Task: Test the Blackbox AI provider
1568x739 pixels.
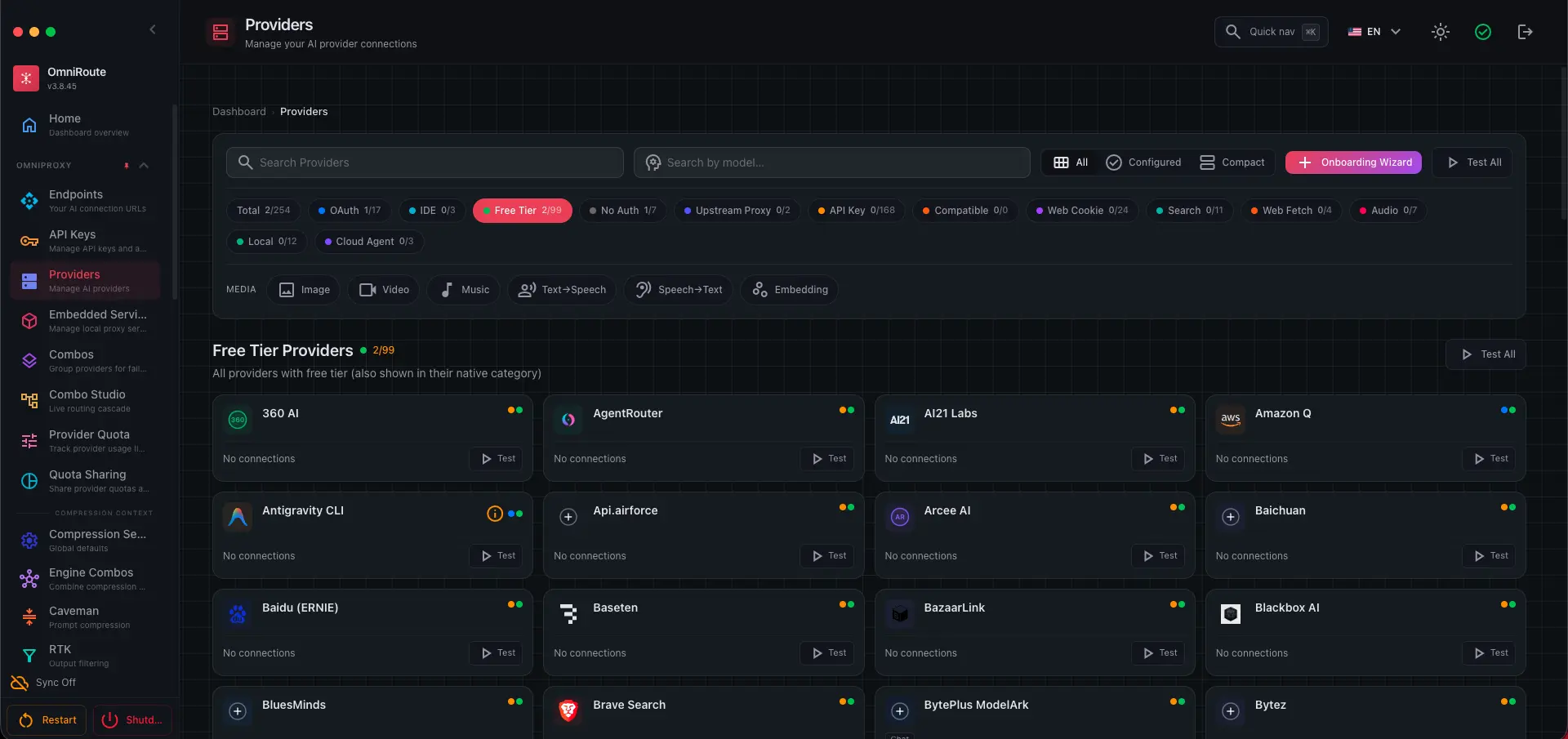Action: click(x=1489, y=653)
